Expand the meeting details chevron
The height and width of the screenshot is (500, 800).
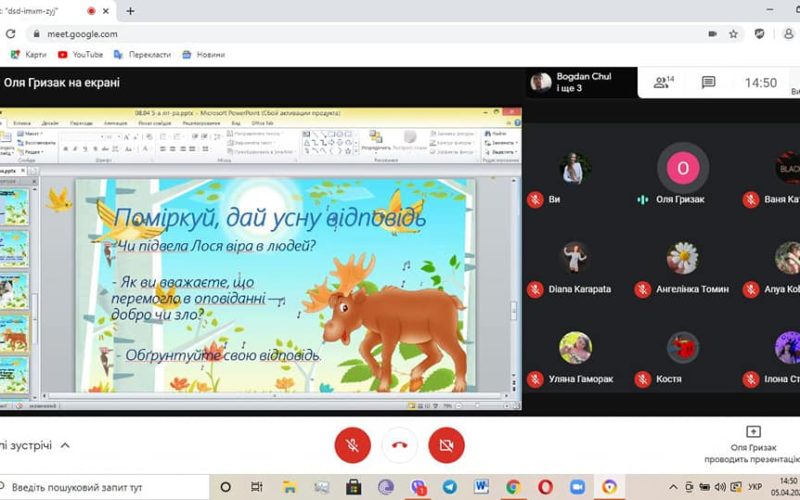pyautogui.click(x=65, y=445)
